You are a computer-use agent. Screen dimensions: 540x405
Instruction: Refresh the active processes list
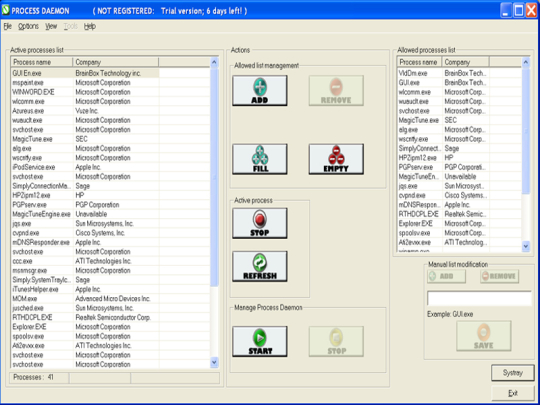tap(260, 266)
